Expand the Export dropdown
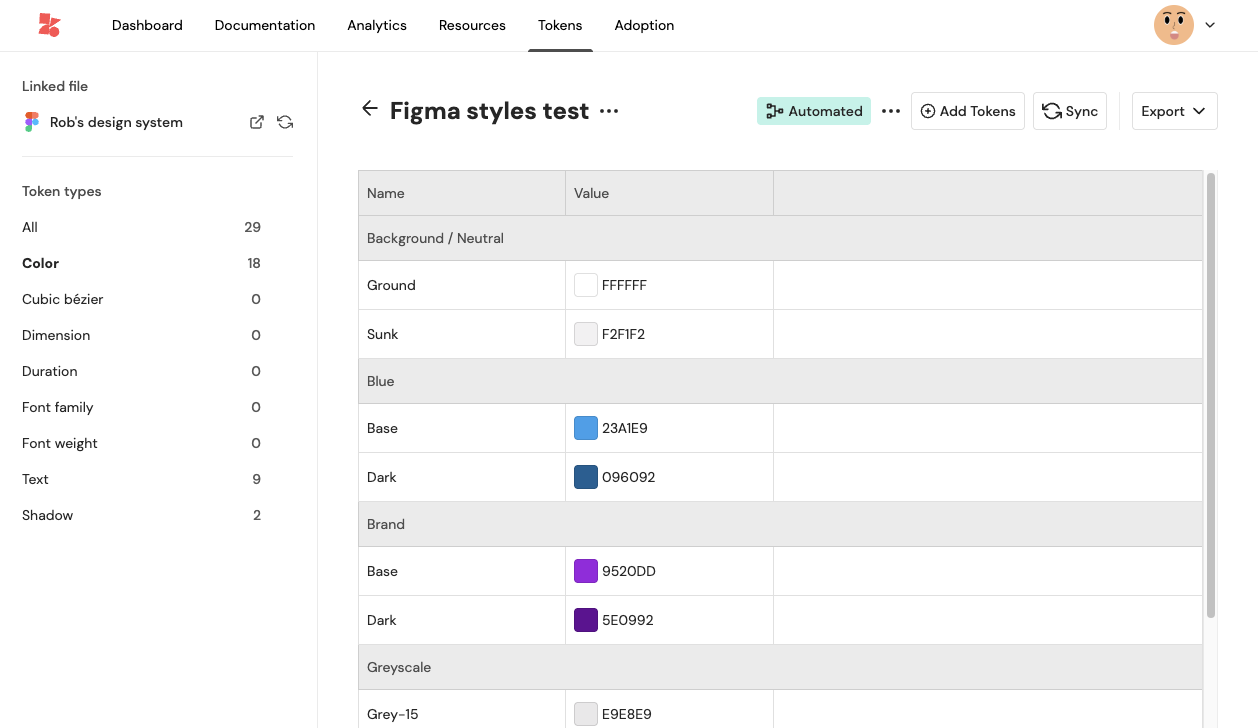 pyautogui.click(x=1174, y=111)
